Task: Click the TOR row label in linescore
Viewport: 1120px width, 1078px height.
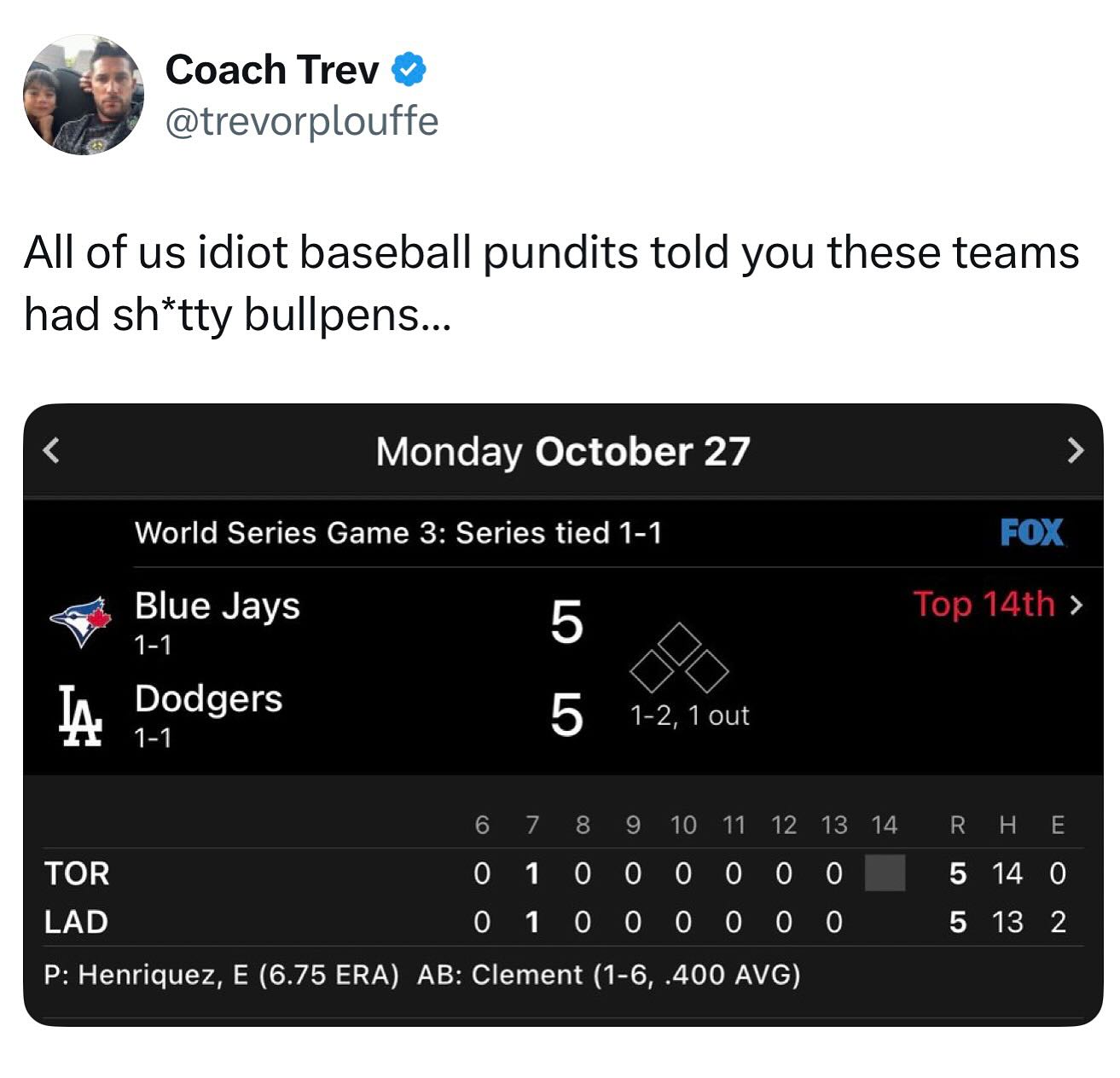Action: click(x=77, y=873)
